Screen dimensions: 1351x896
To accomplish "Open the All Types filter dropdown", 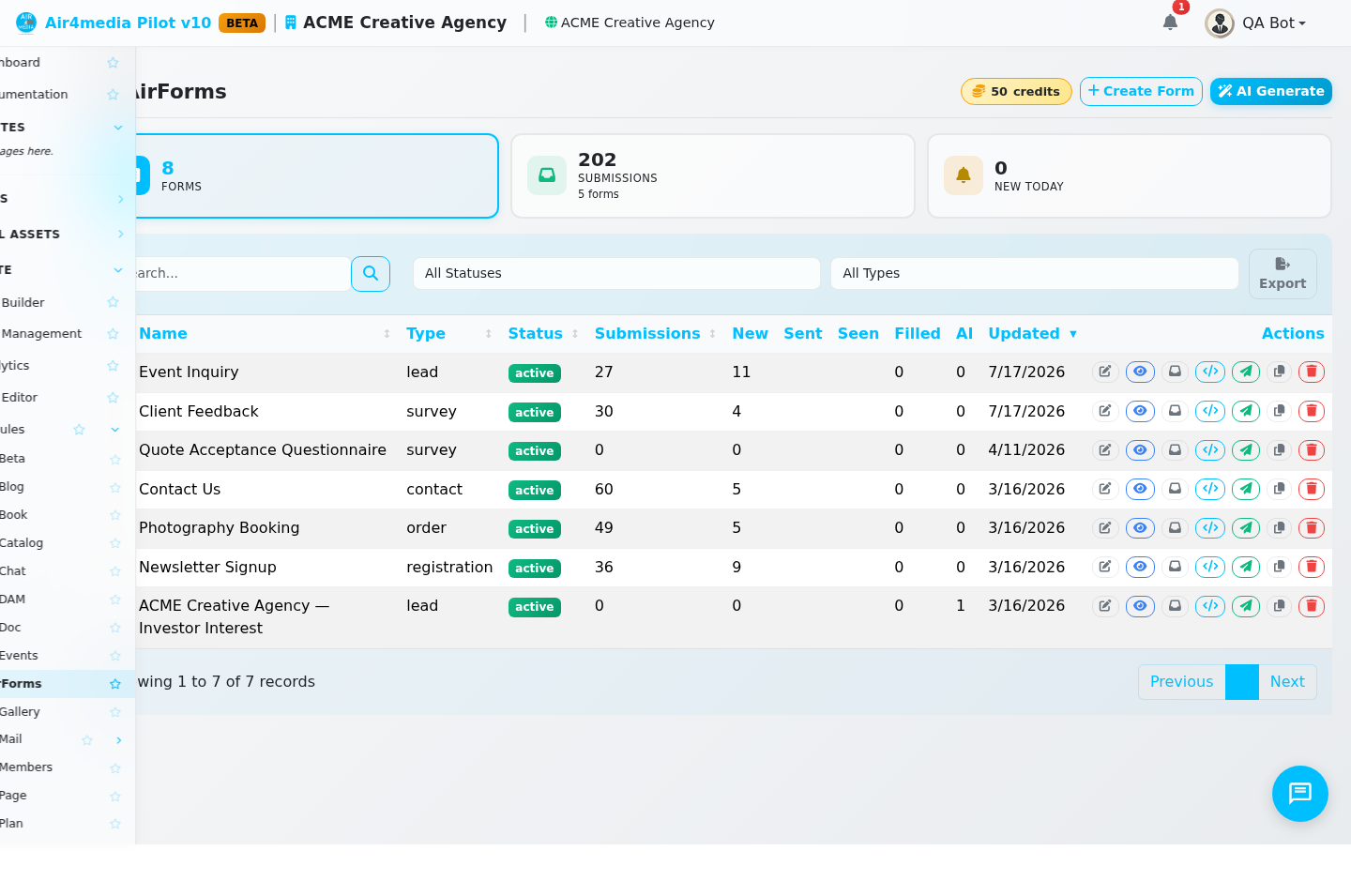I will tap(1035, 273).
